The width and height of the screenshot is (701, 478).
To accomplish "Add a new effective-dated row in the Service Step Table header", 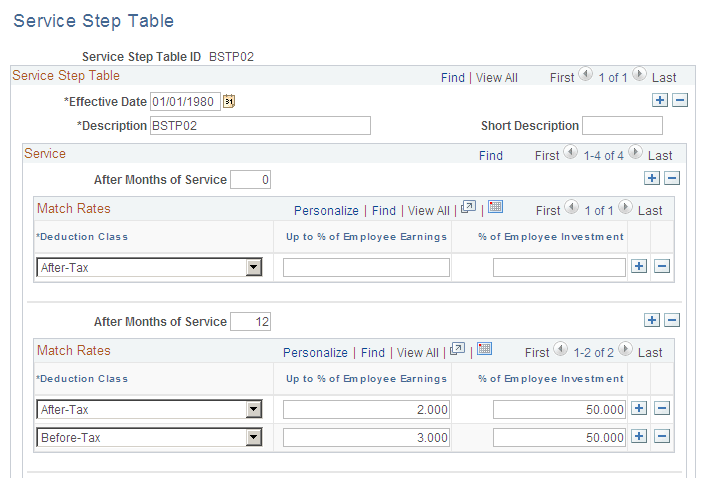I will 659,101.
